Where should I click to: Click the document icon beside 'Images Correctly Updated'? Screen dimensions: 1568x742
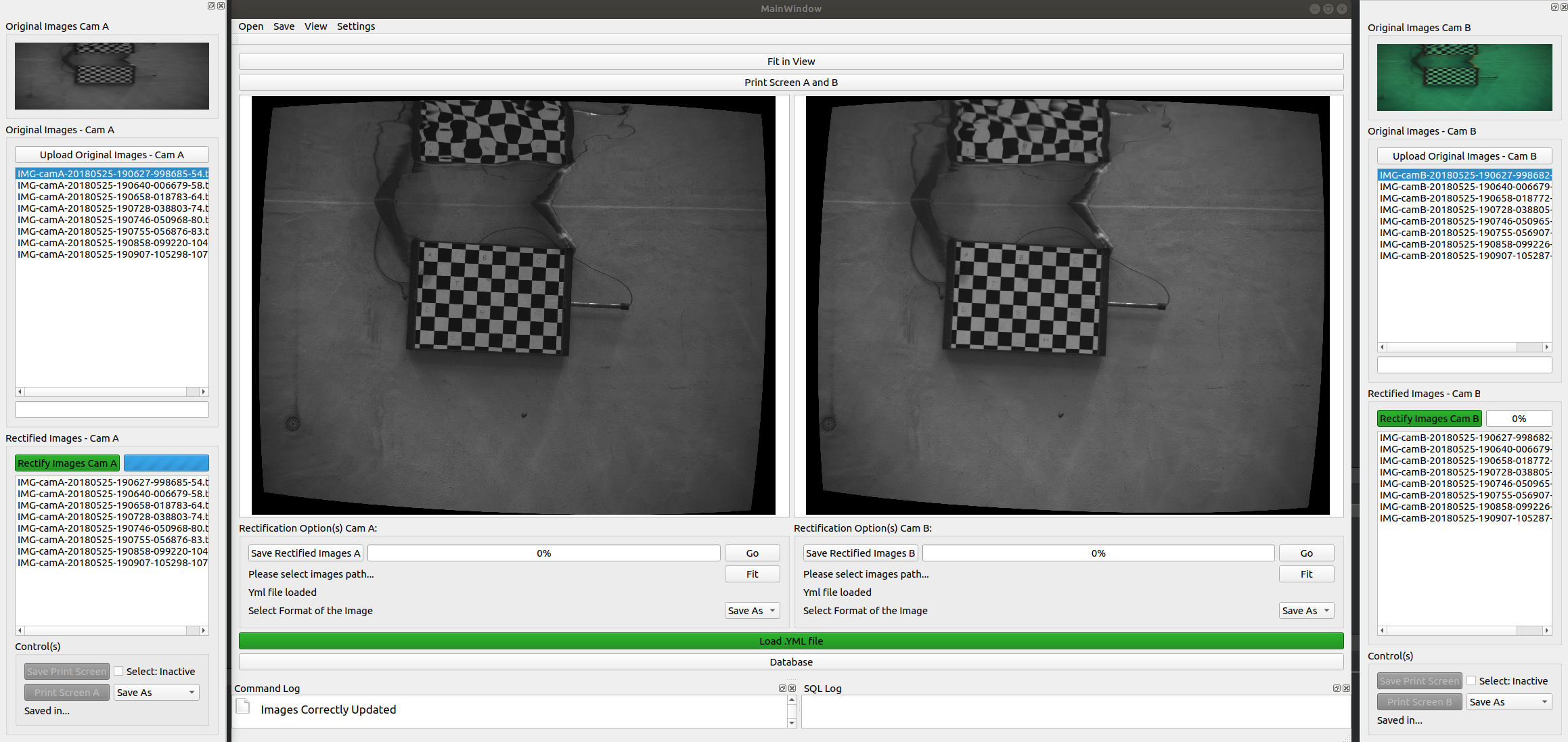pyautogui.click(x=241, y=706)
